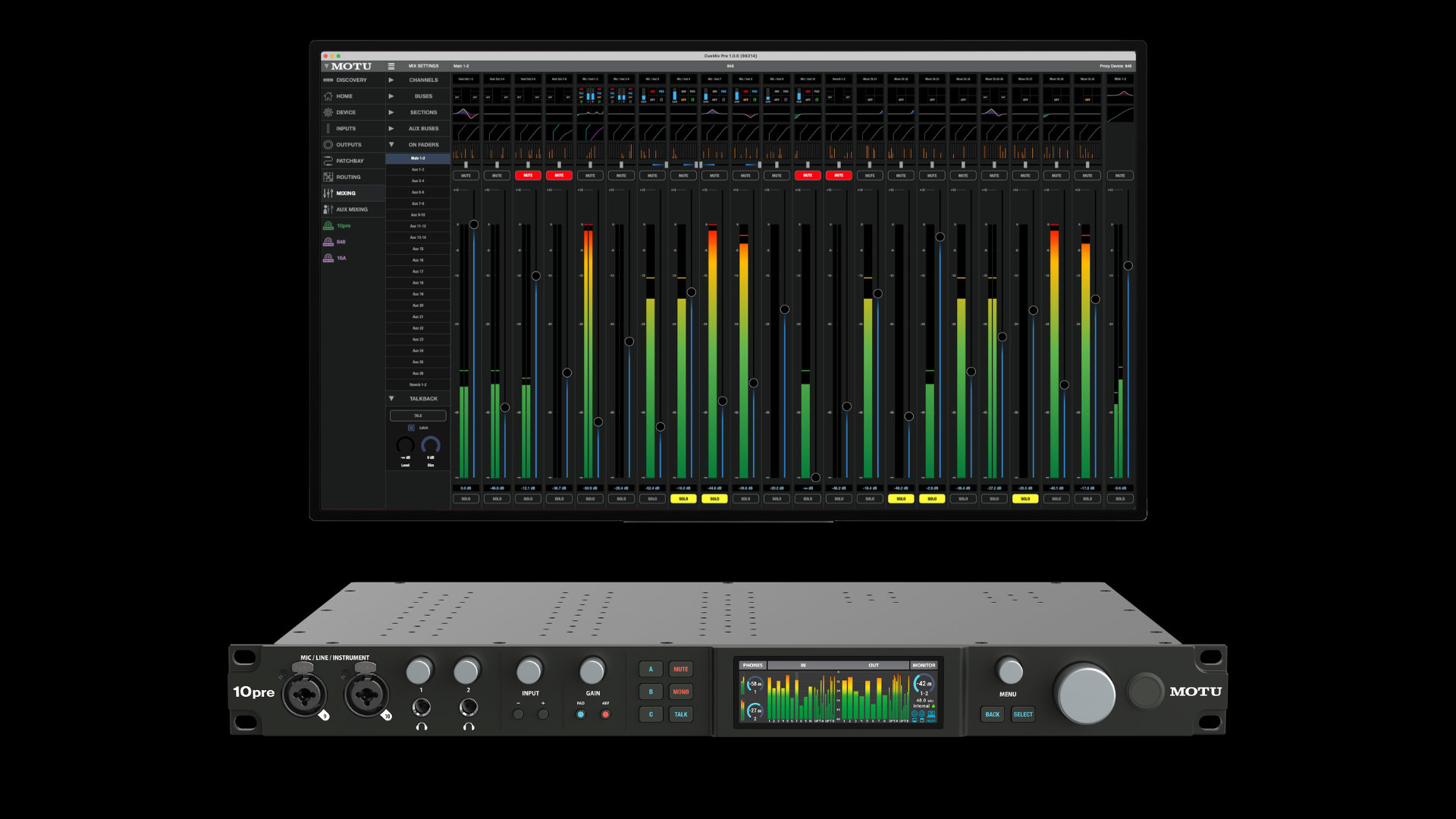Open sends bar graph on Host Out 1-2 channel

point(466,152)
